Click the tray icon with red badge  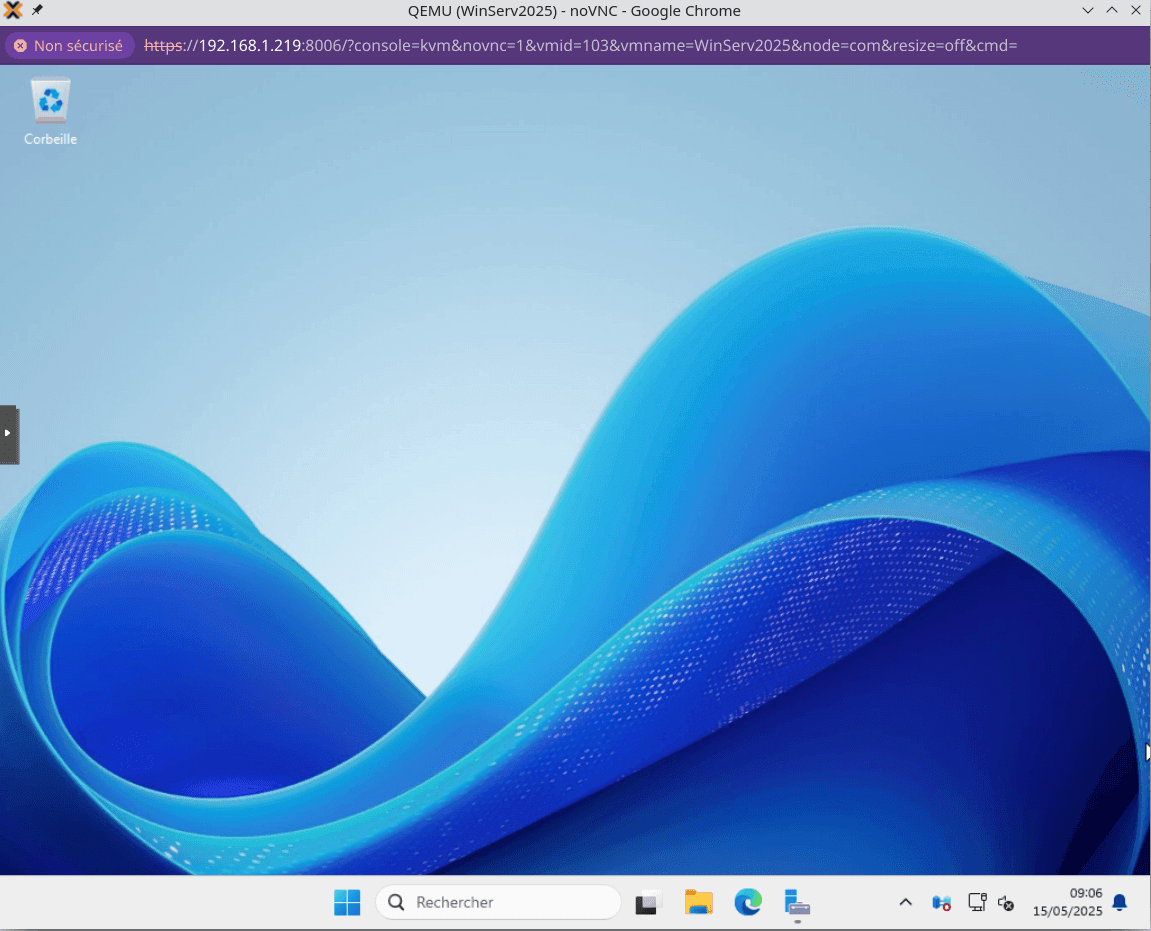pyautogui.click(x=941, y=902)
